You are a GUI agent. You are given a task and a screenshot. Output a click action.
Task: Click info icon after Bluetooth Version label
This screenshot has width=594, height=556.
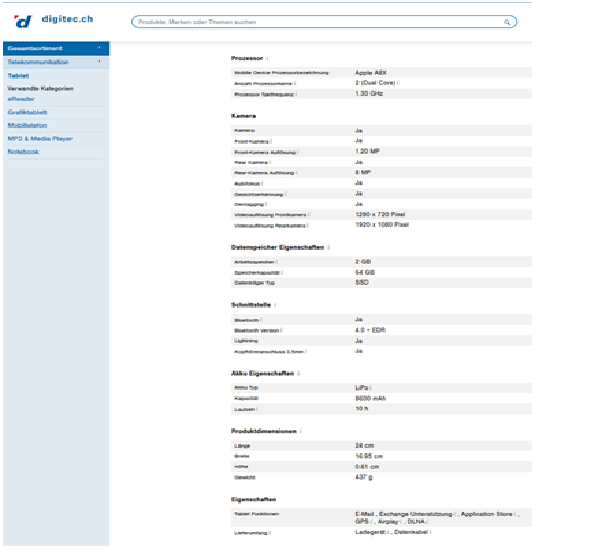pos(281,331)
